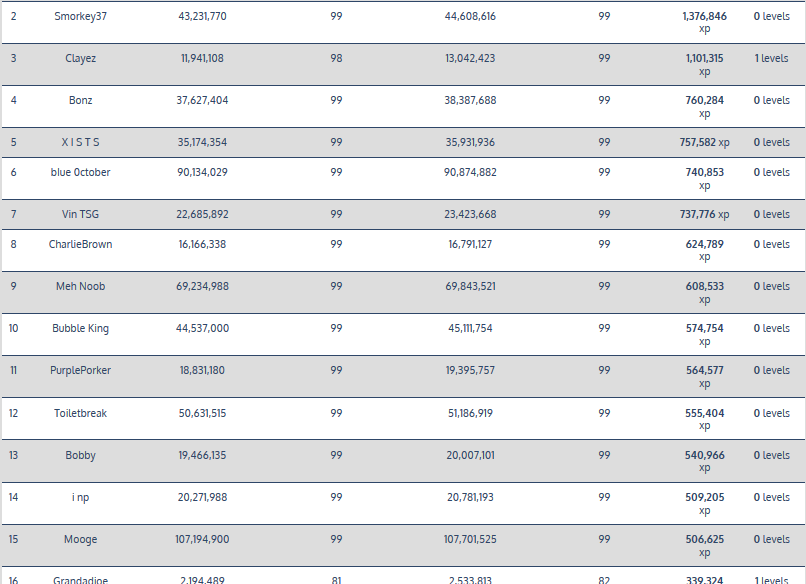Image resolution: width=806 pixels, height=584 pixels.
Task: Click the PurplePorker player name
Action: click(80, 370)
